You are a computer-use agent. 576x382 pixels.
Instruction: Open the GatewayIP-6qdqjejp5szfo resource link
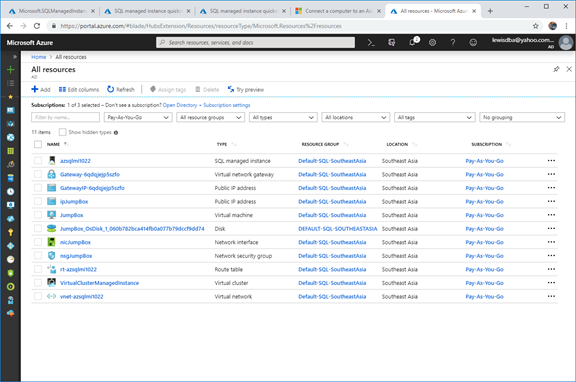tap(92, 188)
